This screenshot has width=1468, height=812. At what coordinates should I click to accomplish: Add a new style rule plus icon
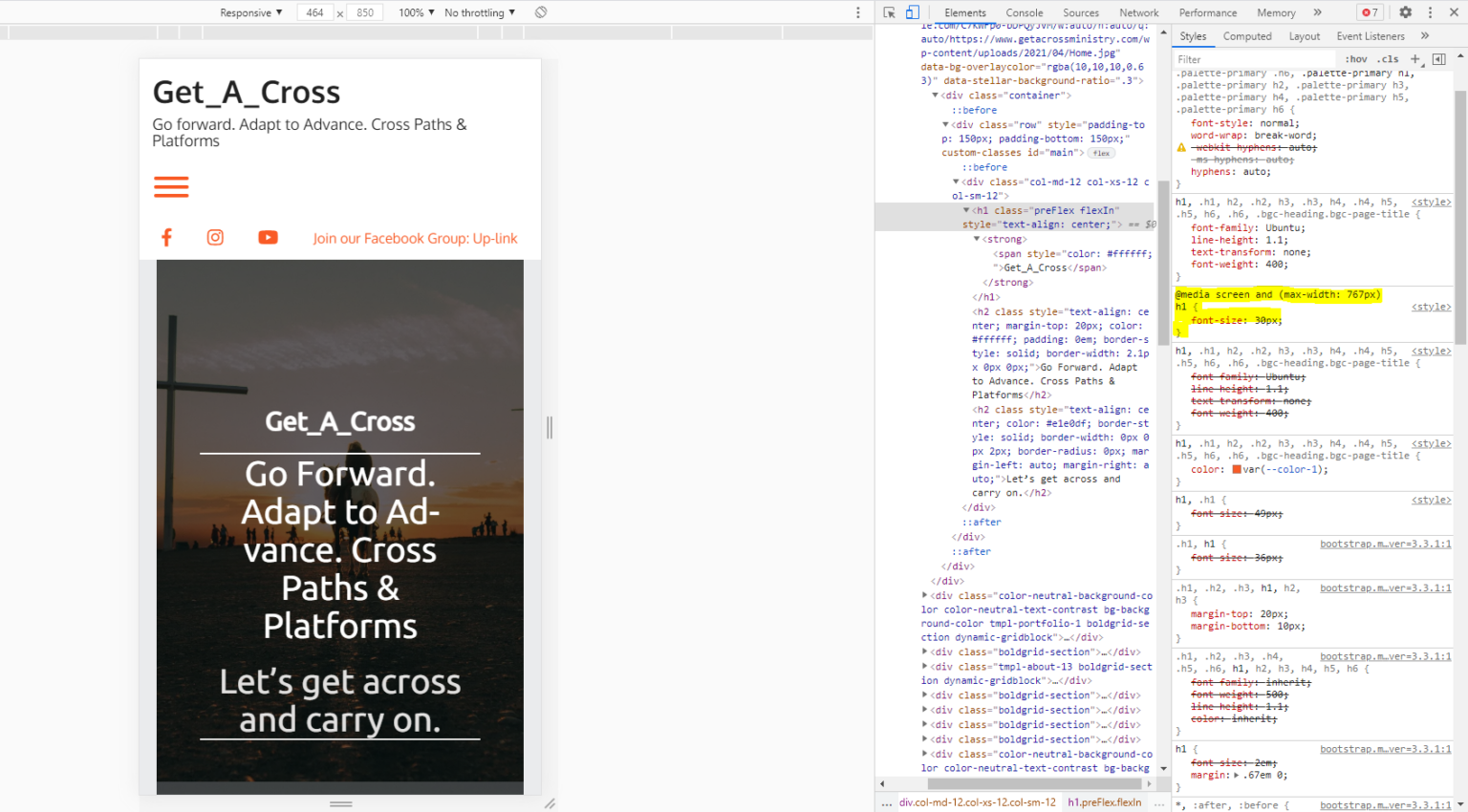click(1415, 59)
